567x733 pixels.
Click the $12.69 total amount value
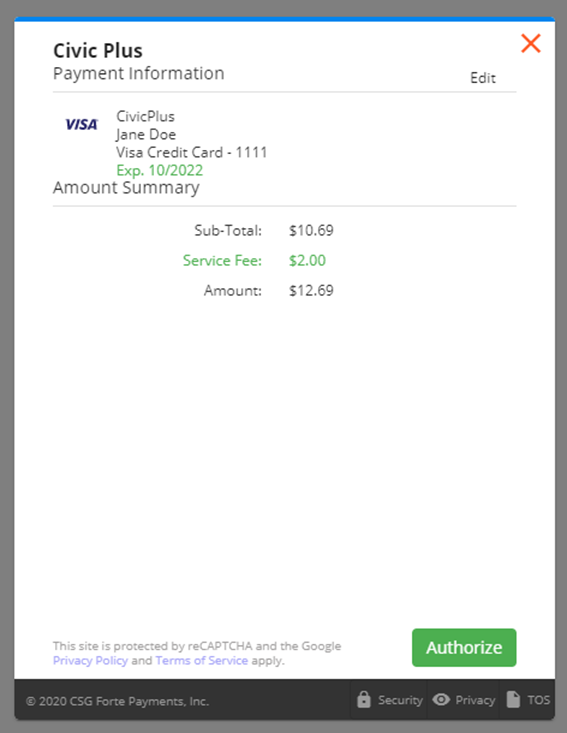(311, 290)
